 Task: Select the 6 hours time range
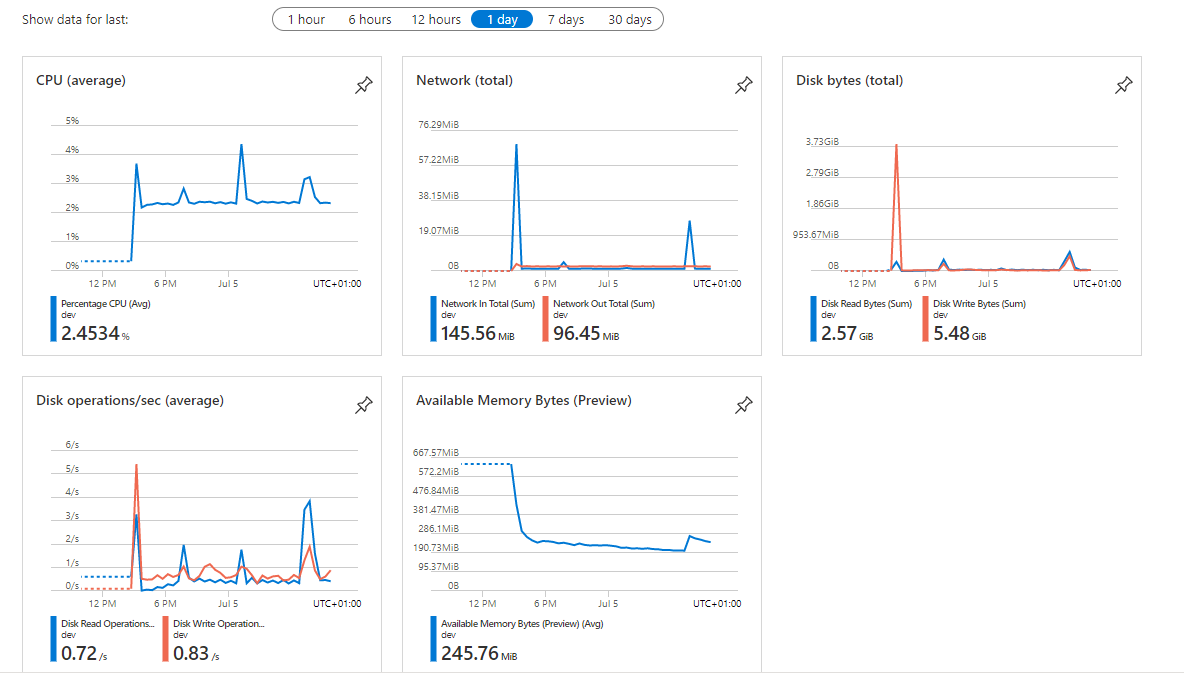[369, 18]
